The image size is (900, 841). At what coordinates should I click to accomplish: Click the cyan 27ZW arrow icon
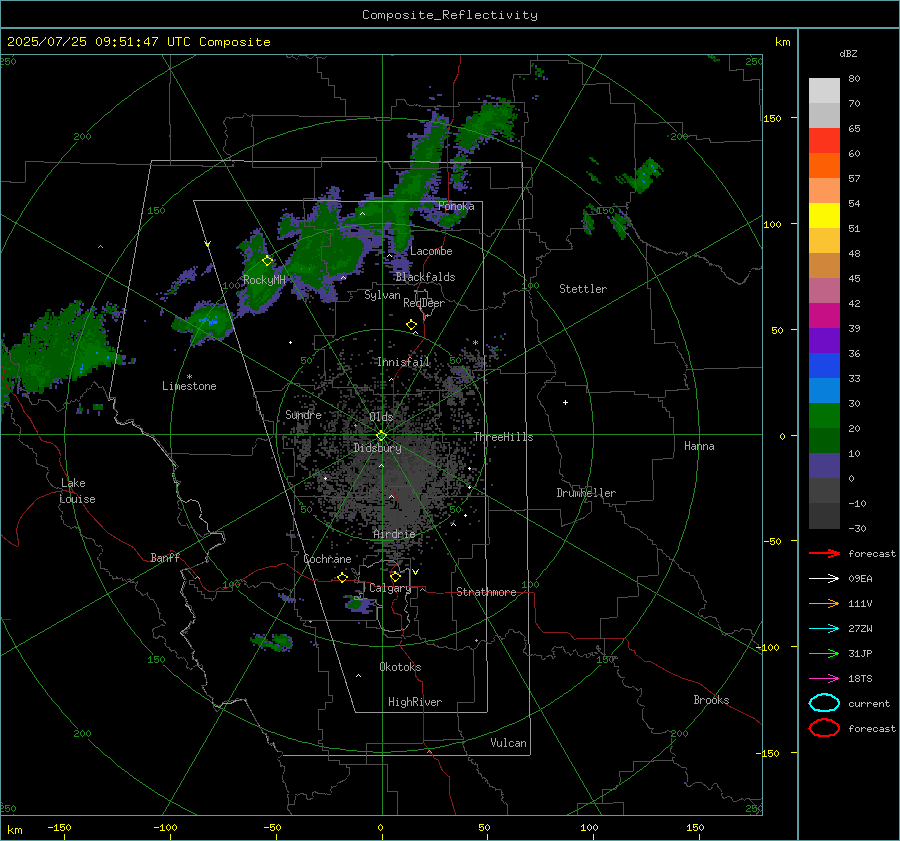pos(824,629)
